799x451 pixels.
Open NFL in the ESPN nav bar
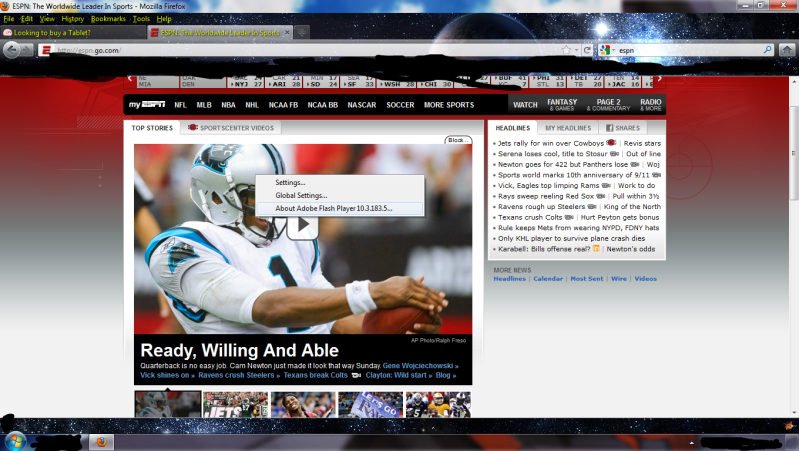[180, 105]
